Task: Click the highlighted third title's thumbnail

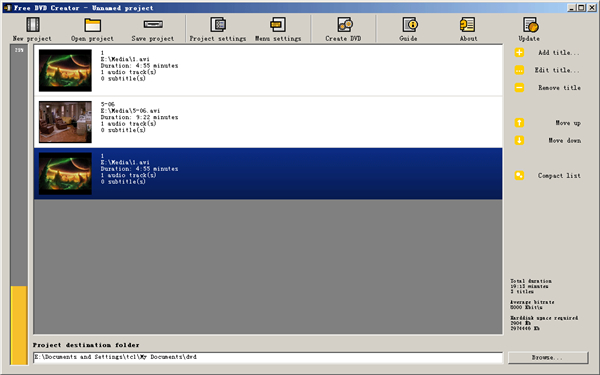Action: (x=65, y=173)
